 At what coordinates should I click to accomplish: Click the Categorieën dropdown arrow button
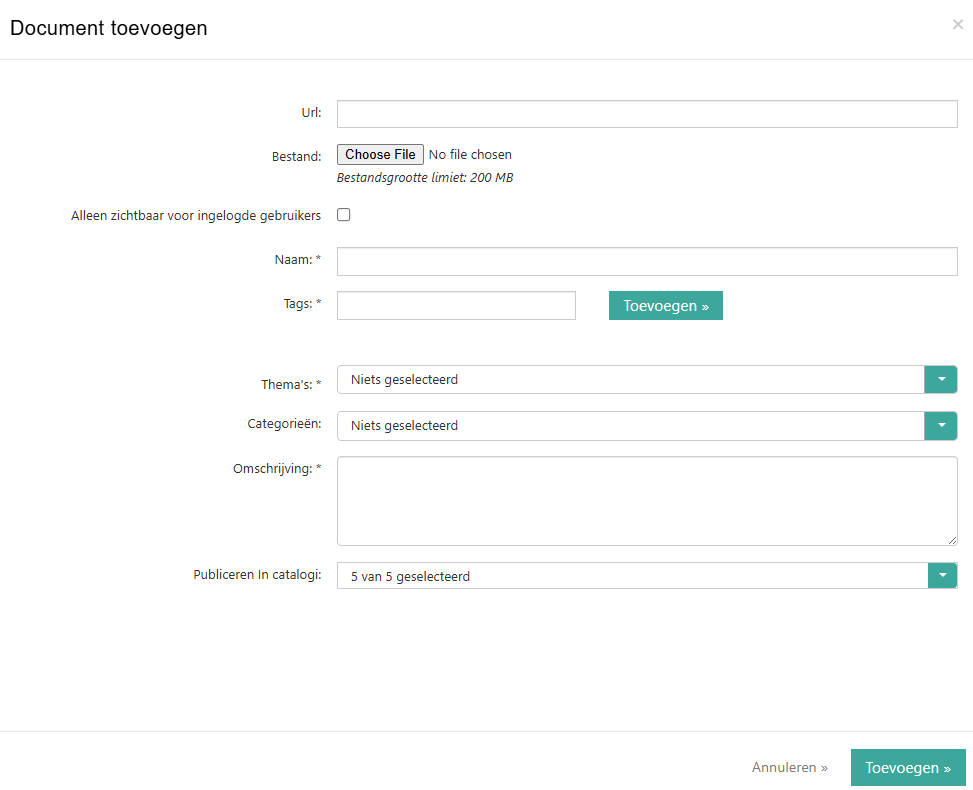point(941,426)
